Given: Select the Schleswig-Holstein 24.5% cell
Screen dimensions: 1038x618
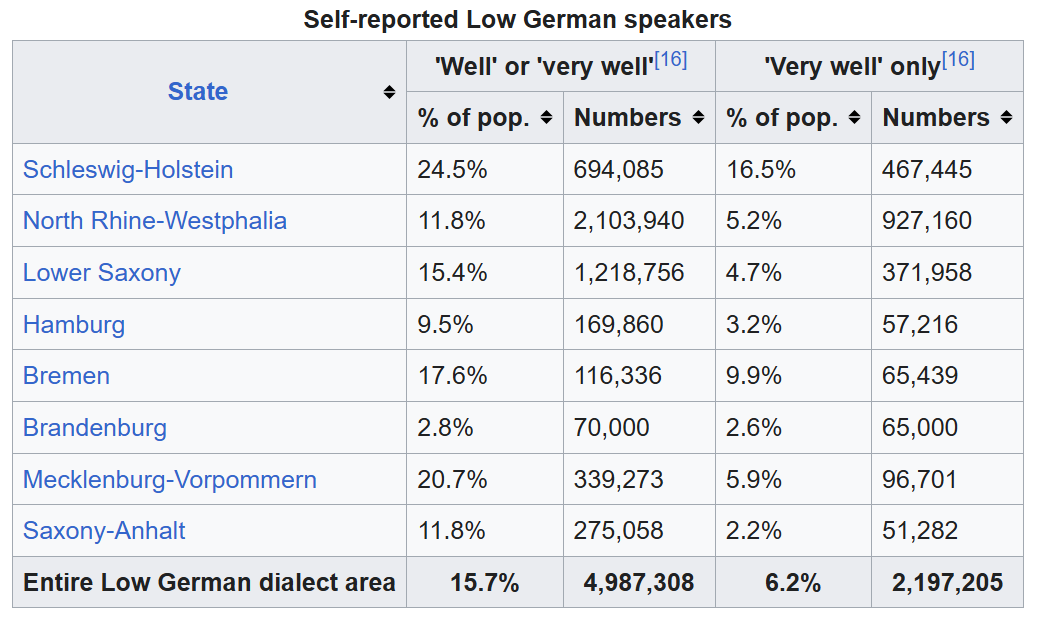Looking at the screenshot, I should click(453, 170).
